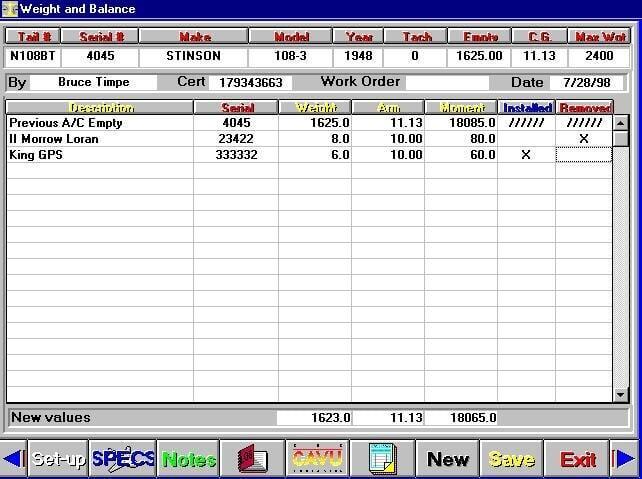Click the red Exit button

578,459
